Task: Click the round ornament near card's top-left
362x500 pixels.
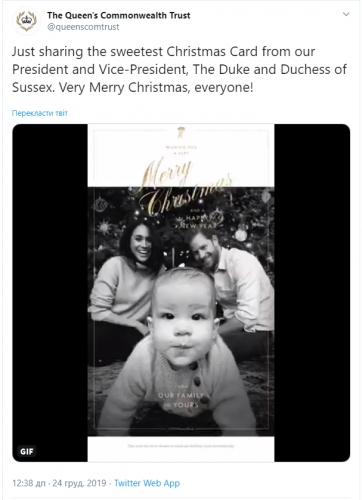Action: (x=100, y=204)
